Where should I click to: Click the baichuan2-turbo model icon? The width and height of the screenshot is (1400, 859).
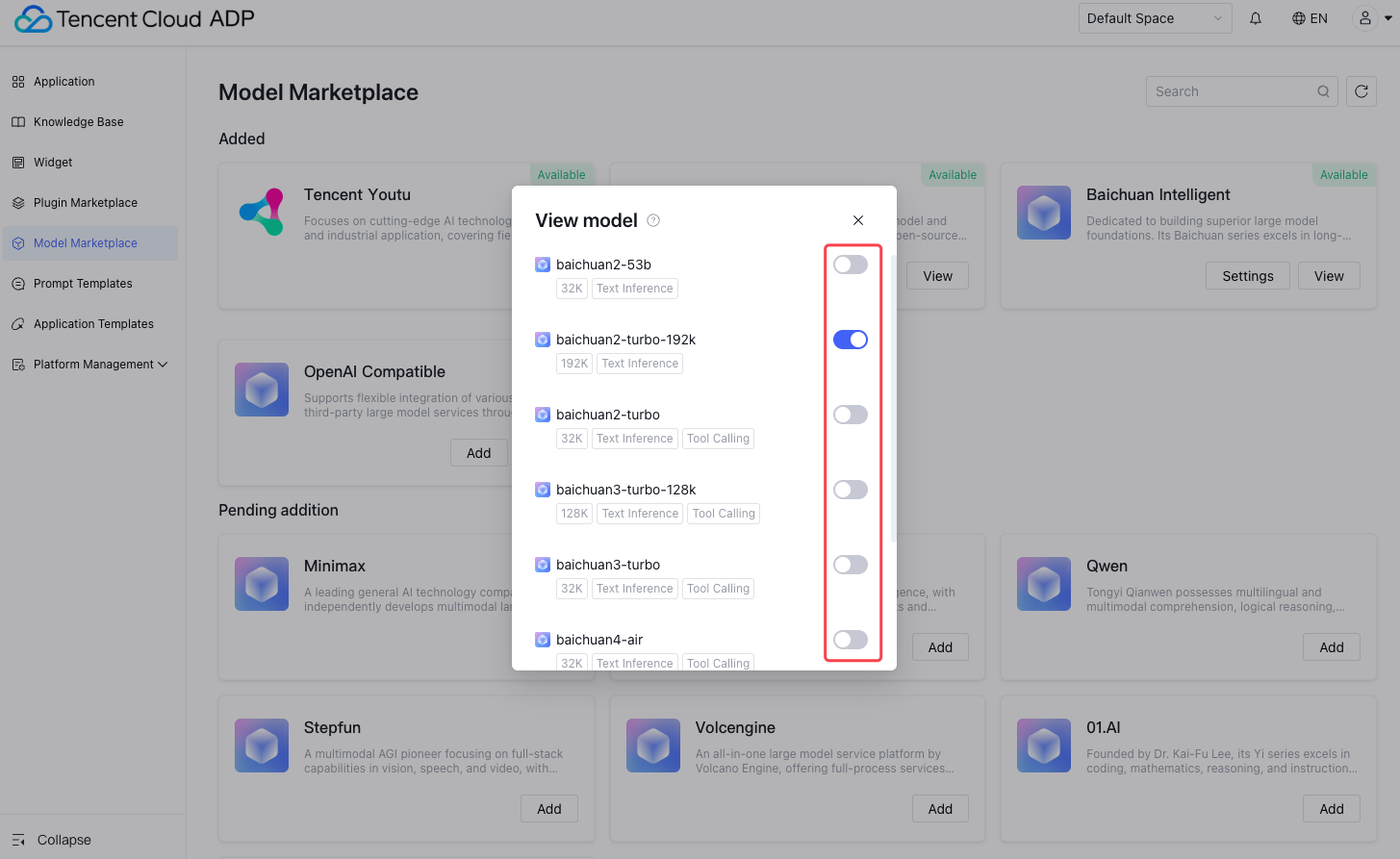pyautogui.click(x=543, y=415)
